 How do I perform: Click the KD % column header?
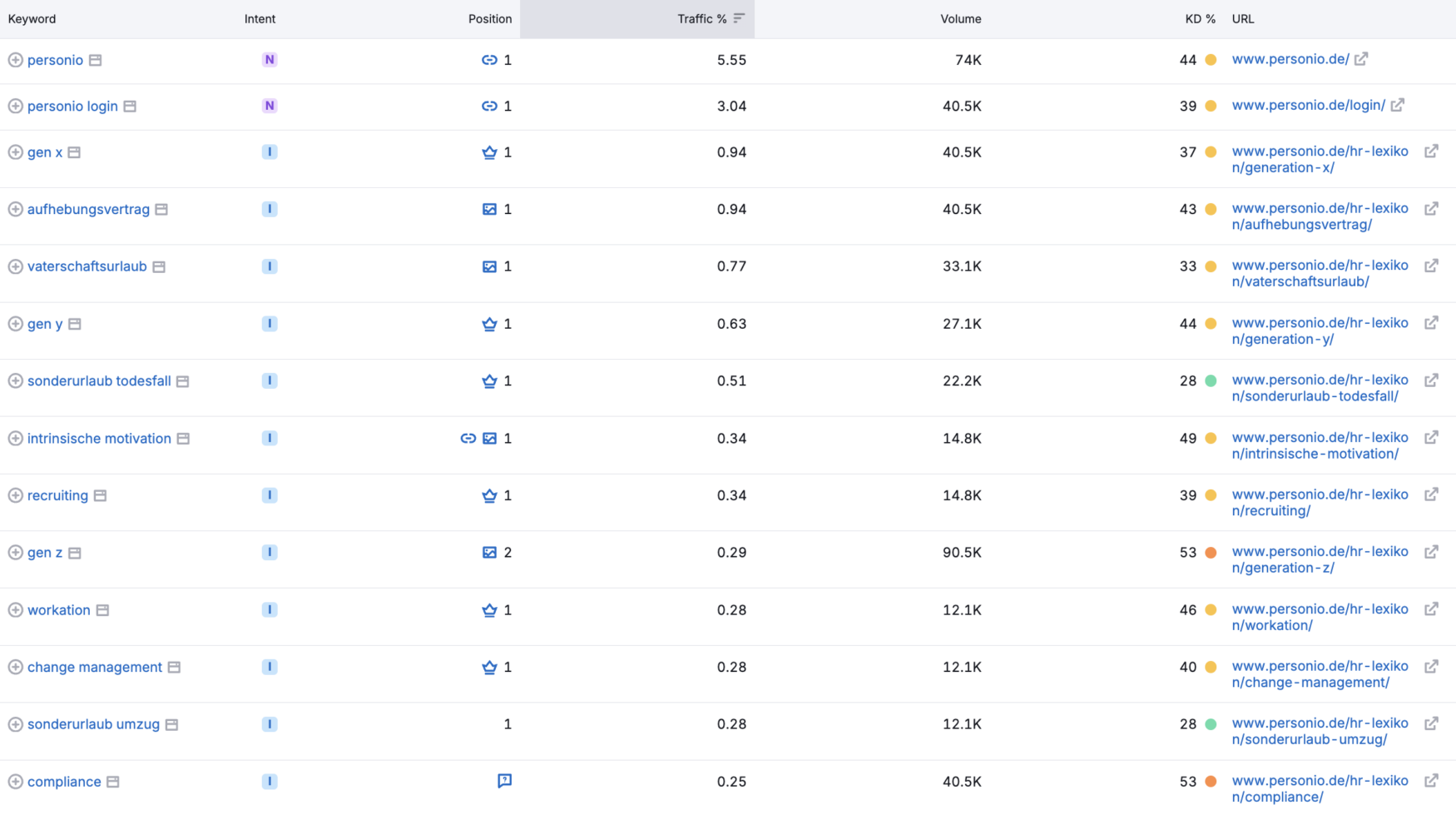tap(1200, 18)
